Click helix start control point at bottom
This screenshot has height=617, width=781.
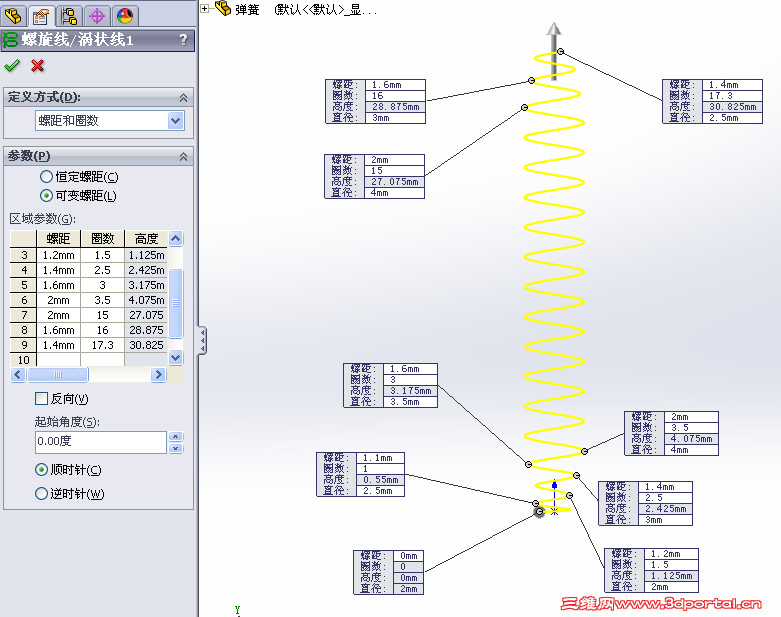pyautogui.click(x=539, y=511)
